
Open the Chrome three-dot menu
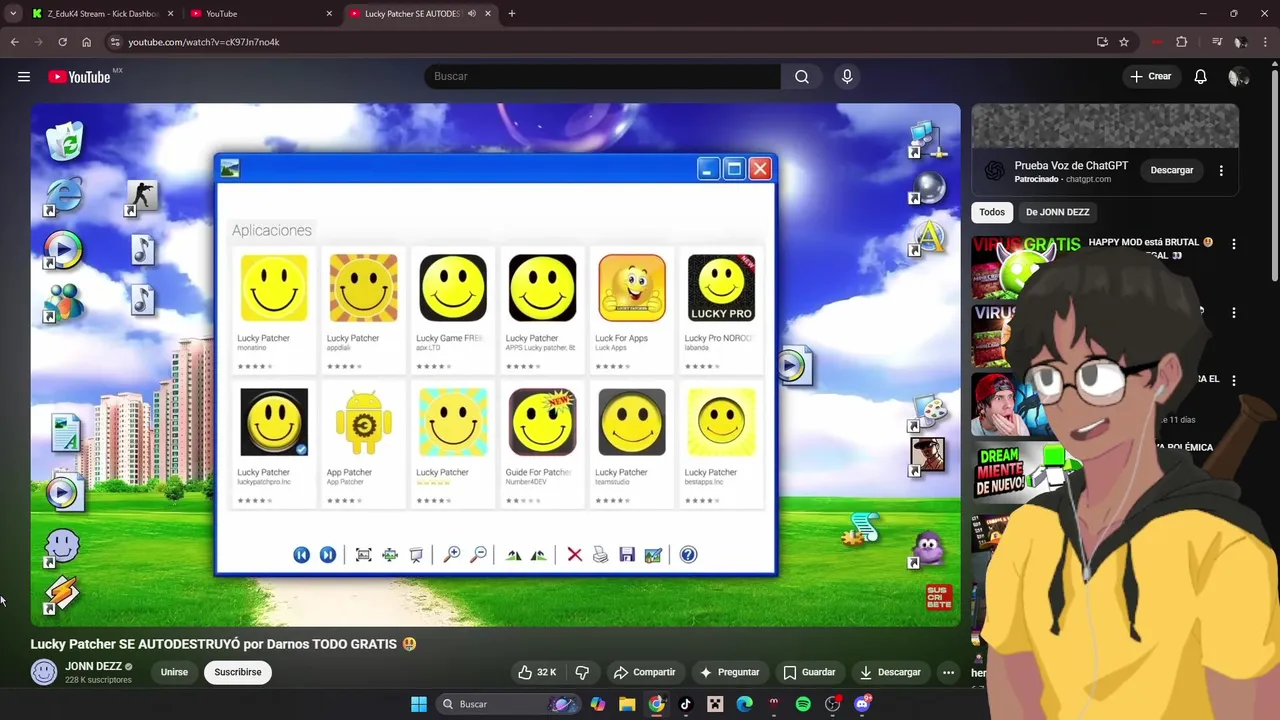tap(1266, 42)
